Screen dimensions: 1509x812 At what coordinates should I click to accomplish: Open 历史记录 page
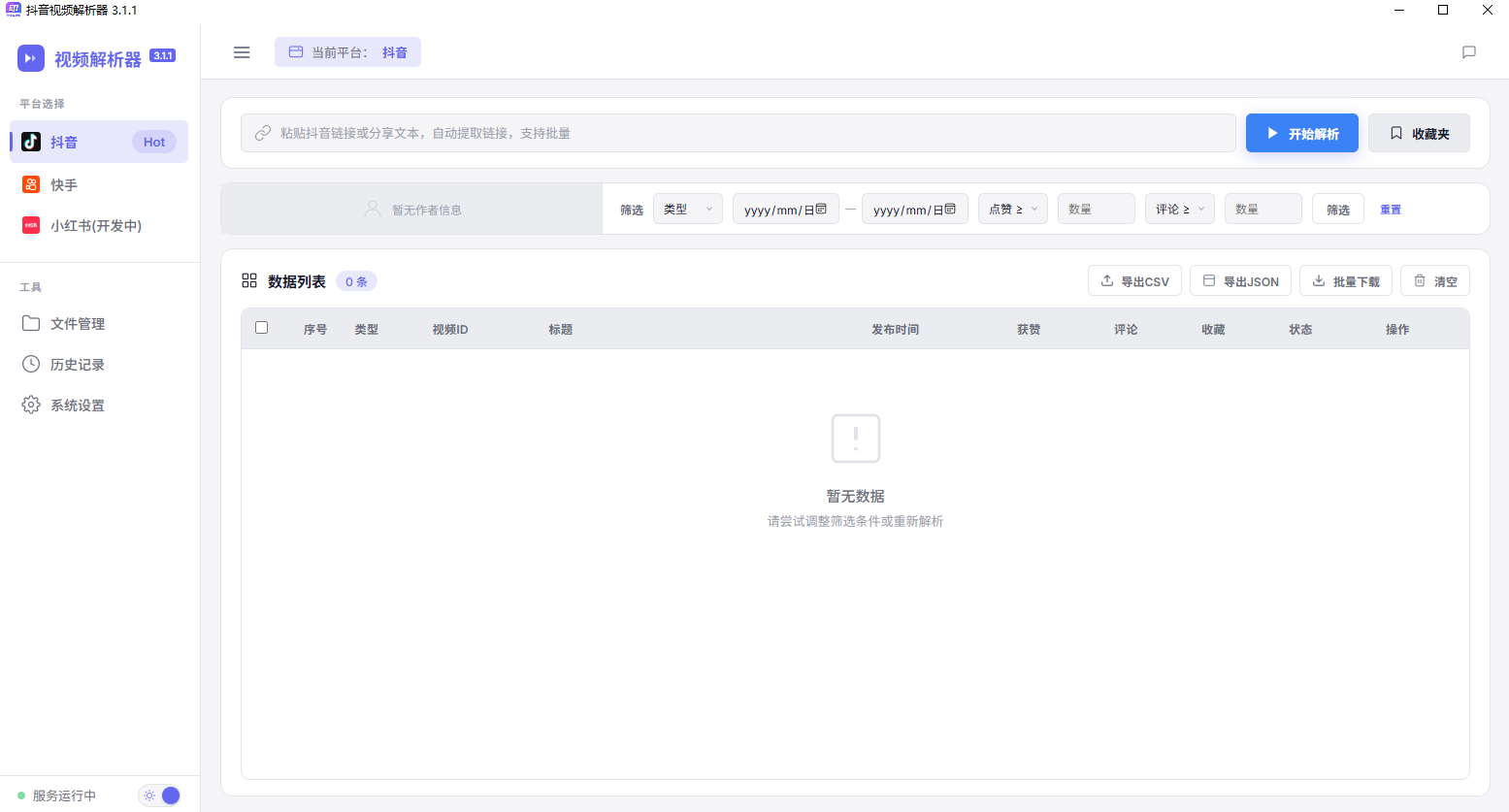(x=99, y=364)
